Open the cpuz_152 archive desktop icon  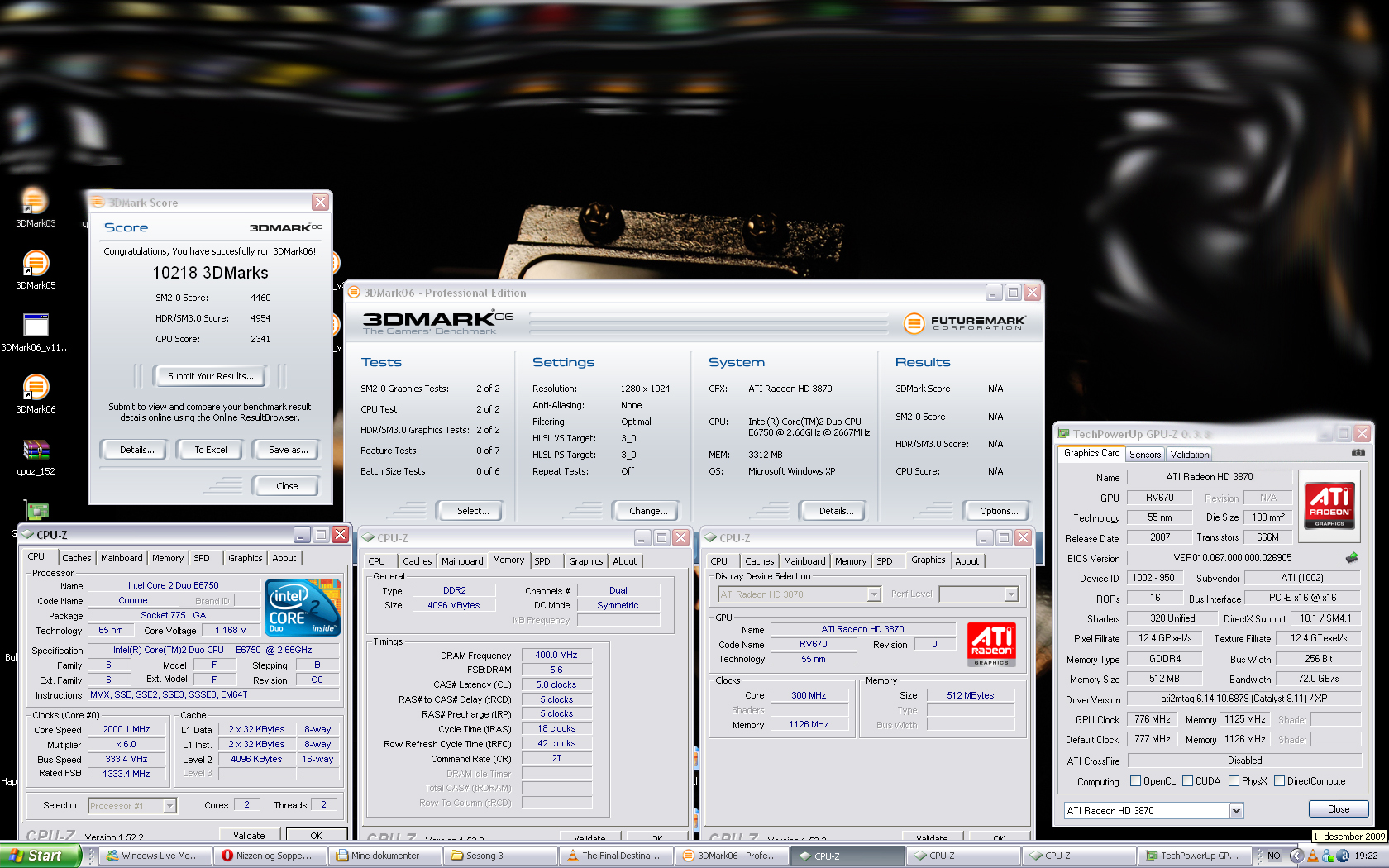coord(36,455)
